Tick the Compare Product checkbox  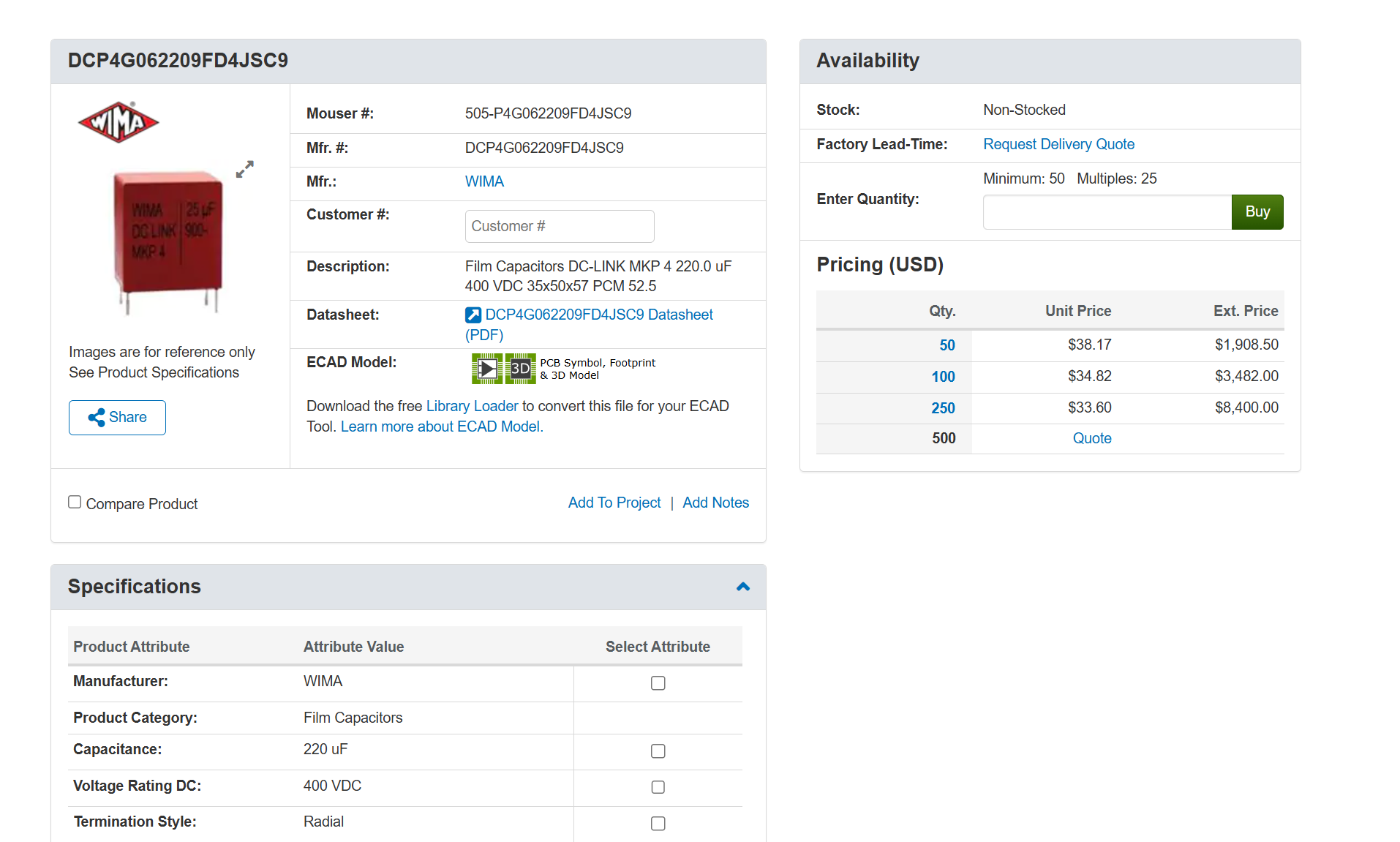(x=75, y=502)
